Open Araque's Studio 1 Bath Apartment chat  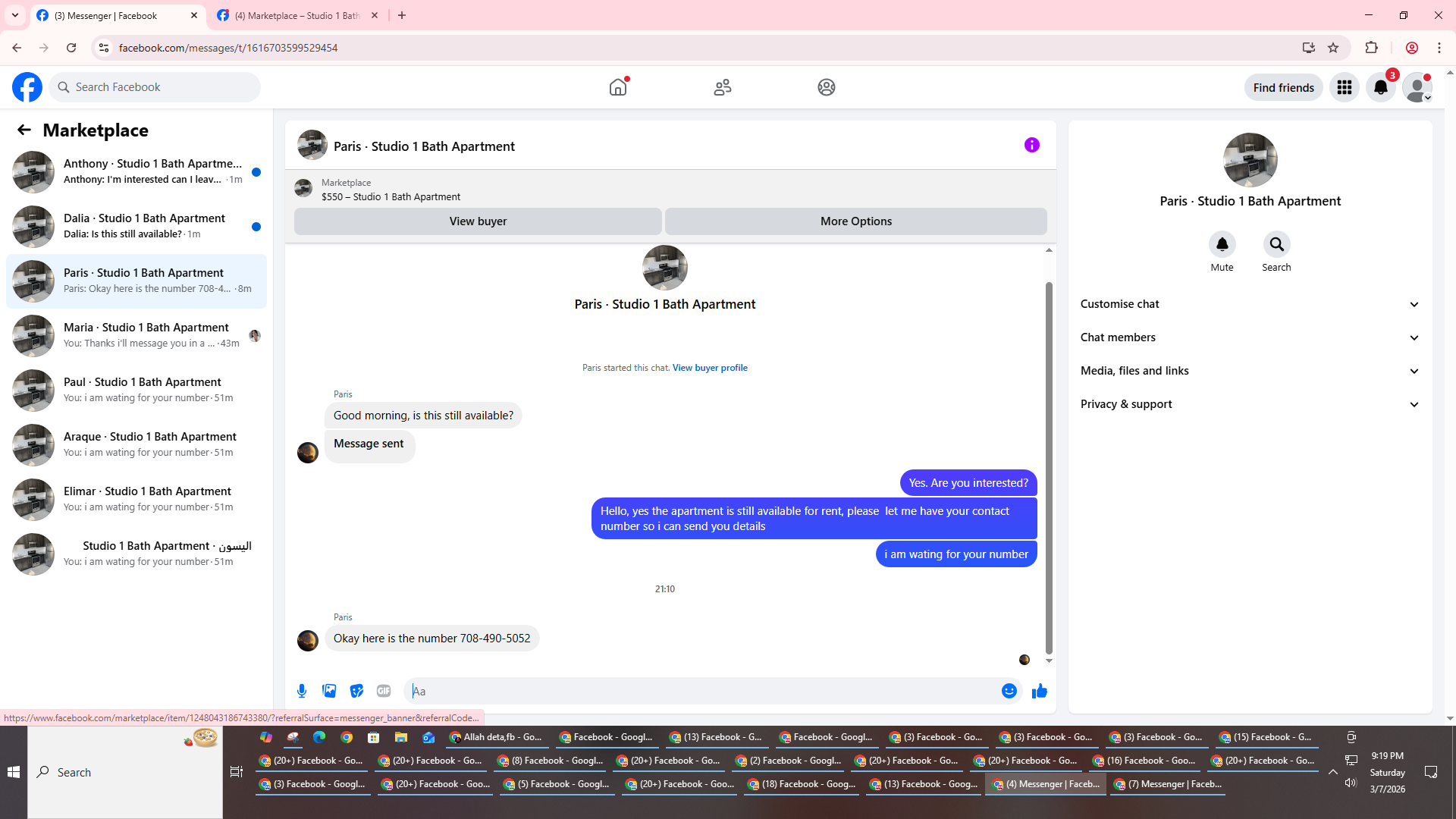click(x=136, y=445)
